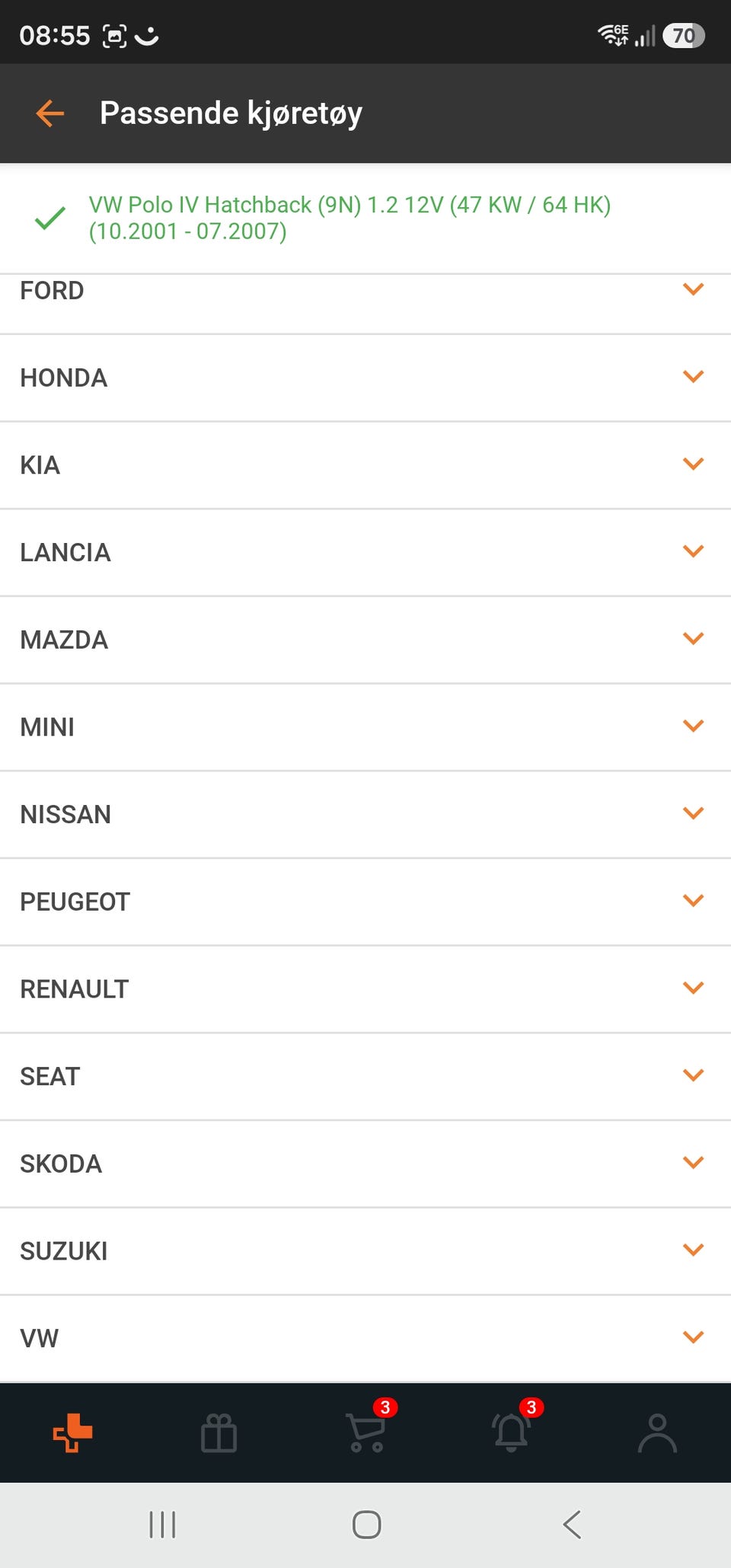This screenshot has height=1568, width=731.
Task: Open the user profile icon
Action: point(658,1433)
